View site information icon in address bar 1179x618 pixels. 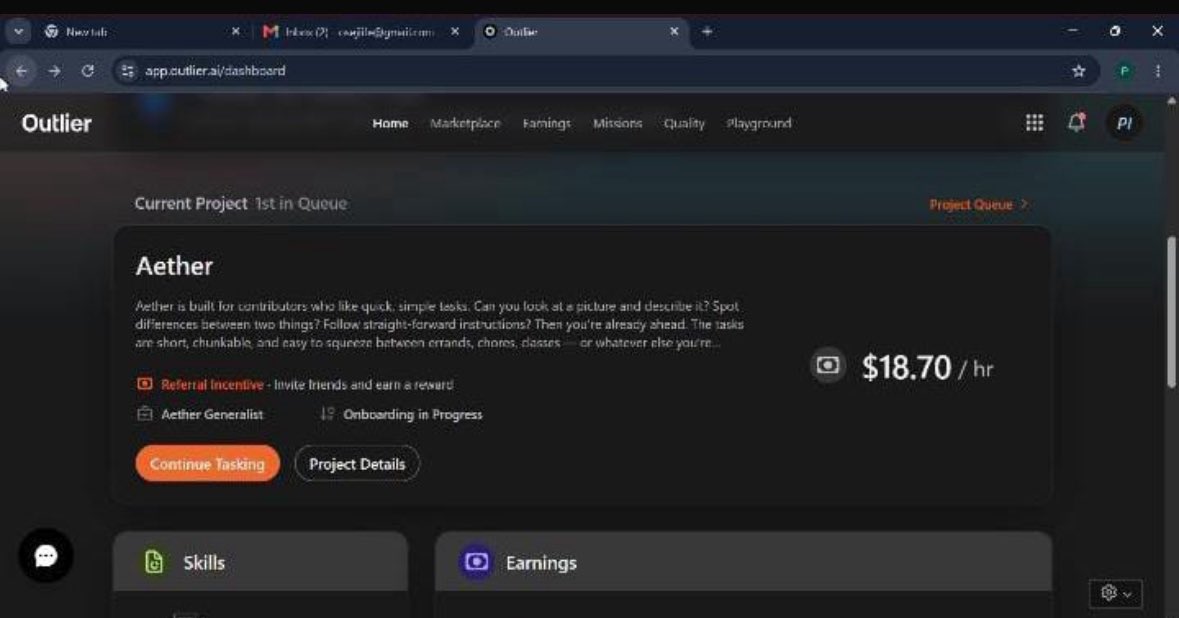pyautogui.click(x=128, y=71)
